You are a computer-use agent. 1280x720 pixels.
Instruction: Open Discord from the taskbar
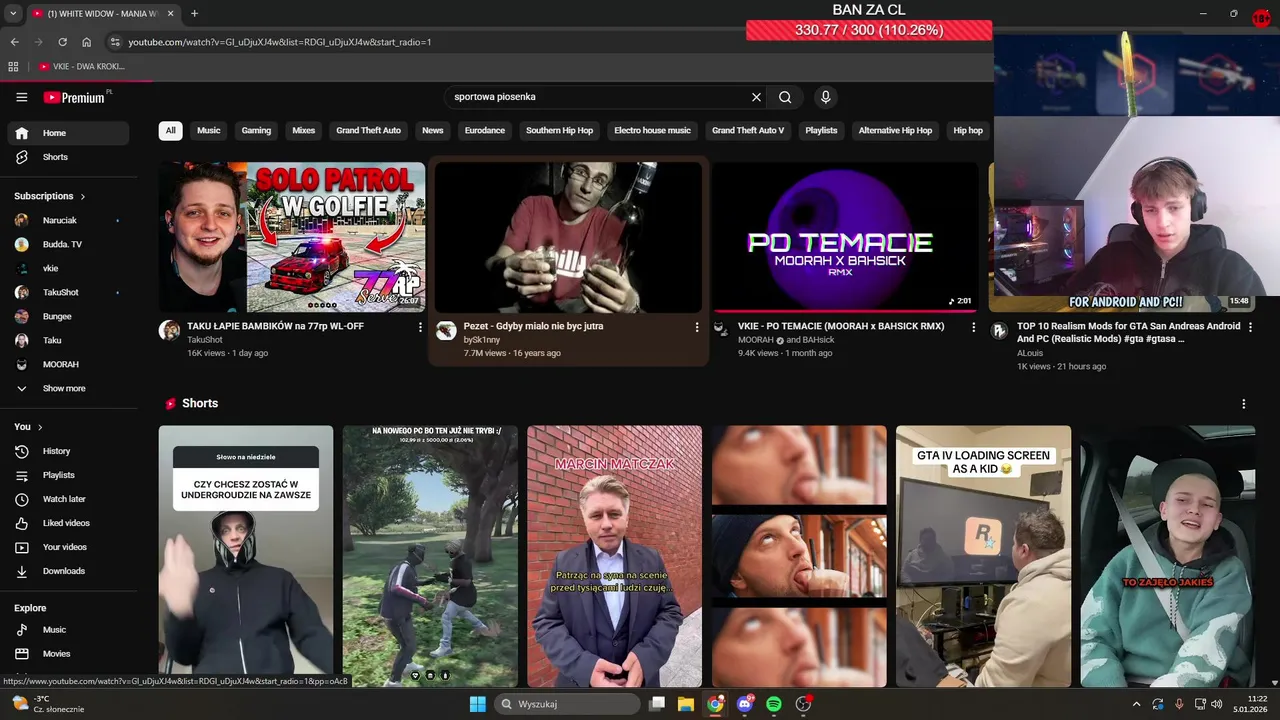(745, 704)
